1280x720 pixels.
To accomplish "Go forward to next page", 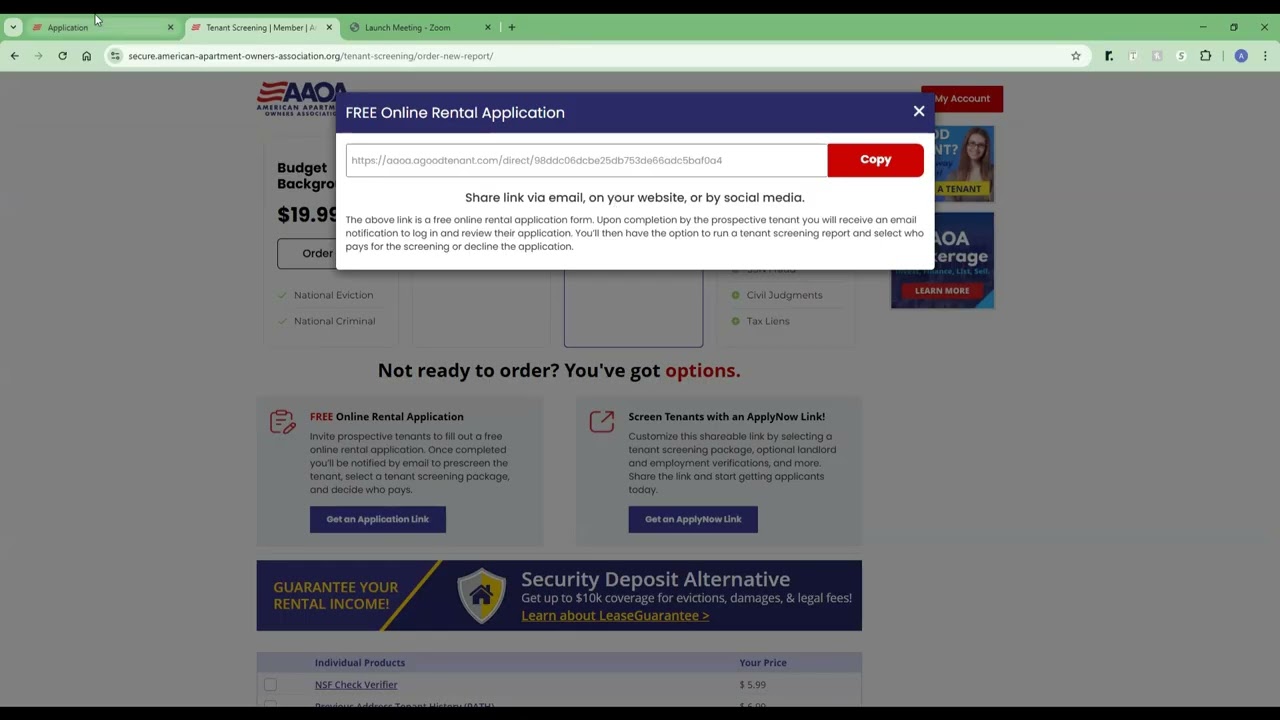I will pyautogui.click(x=38, y=56).
